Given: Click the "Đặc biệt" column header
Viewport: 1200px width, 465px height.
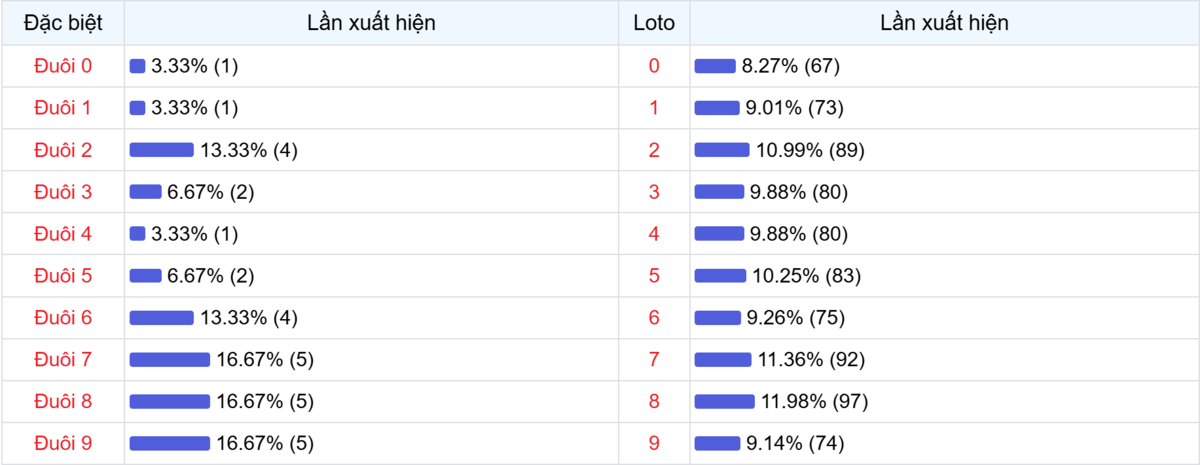Looking at the screenshot, I should pyautogui.click(x=62, y=23).
